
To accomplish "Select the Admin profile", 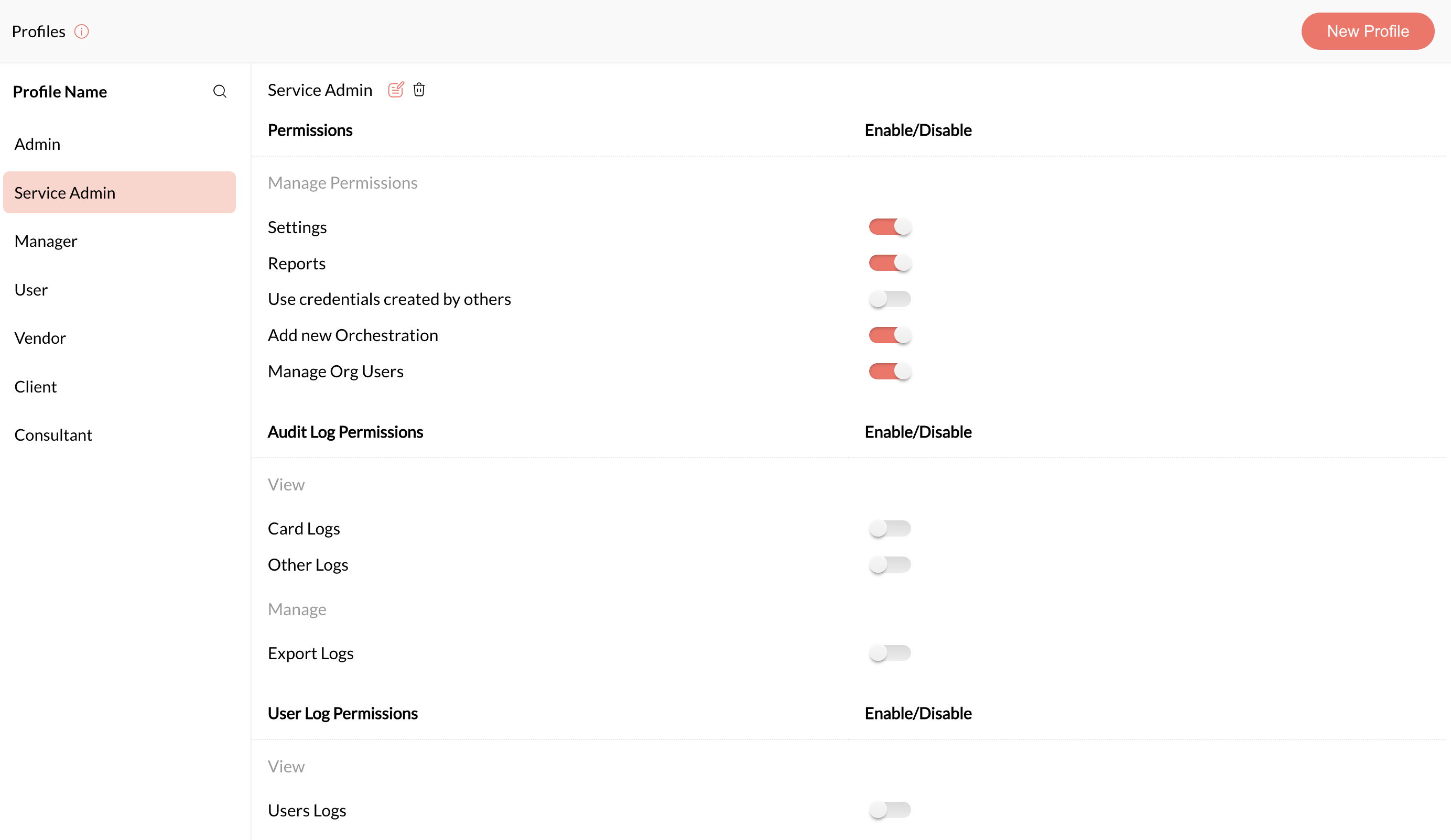I will click(37, 144).
